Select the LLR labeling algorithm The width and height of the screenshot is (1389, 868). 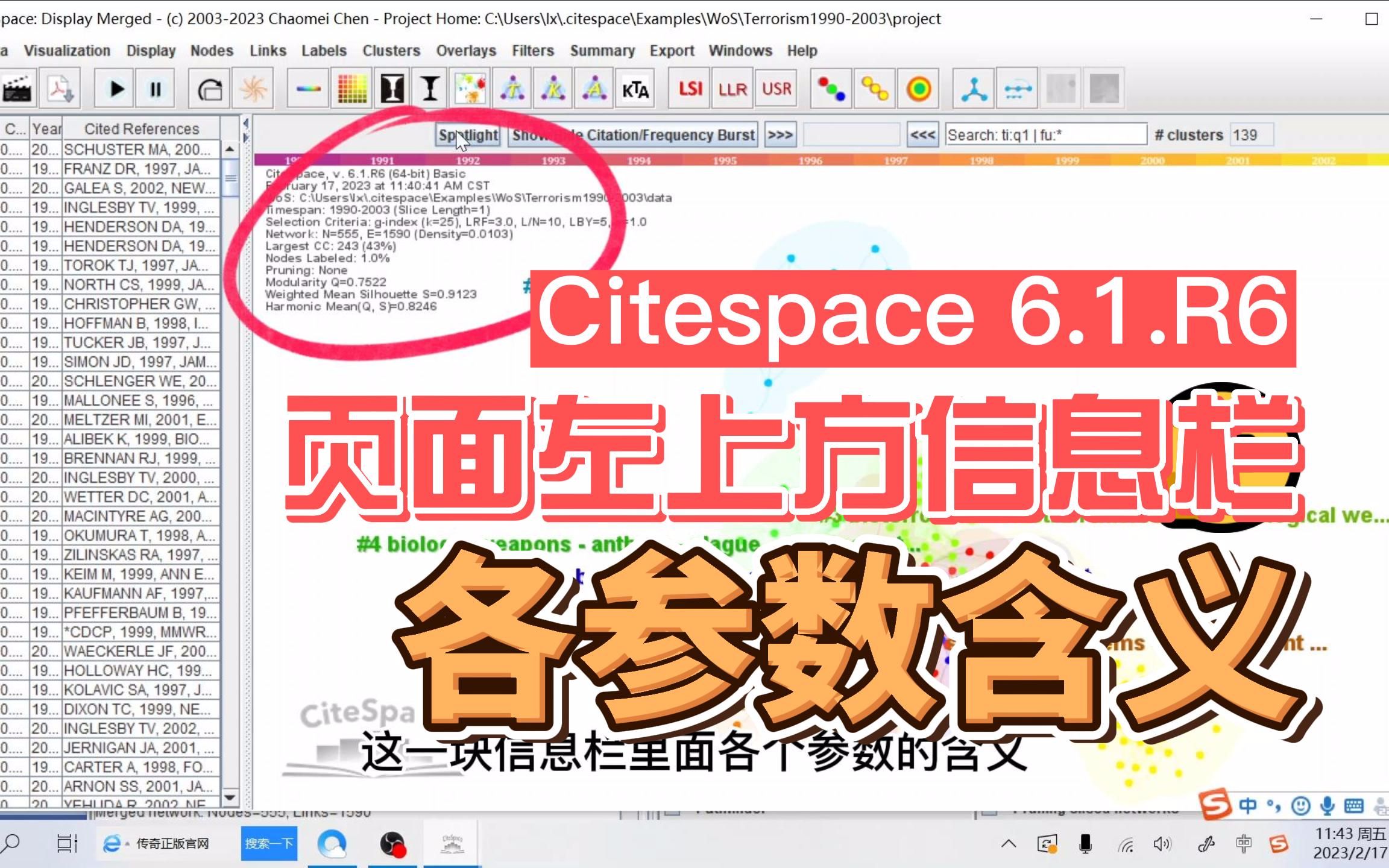point(732,89)
